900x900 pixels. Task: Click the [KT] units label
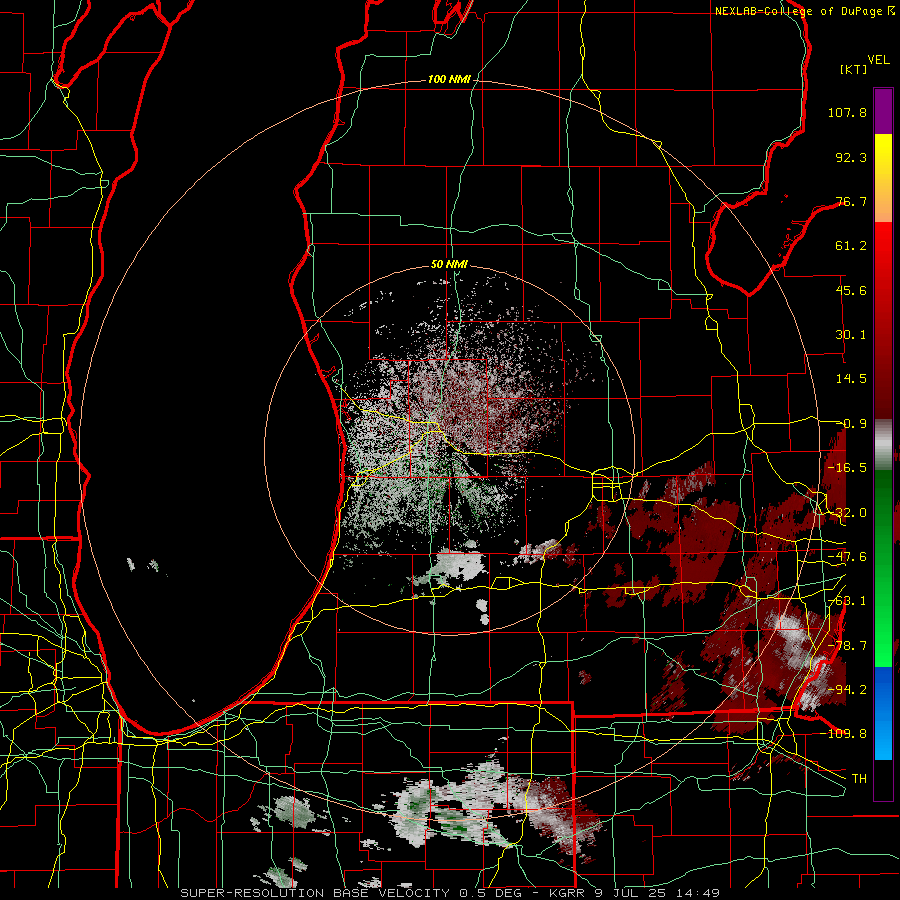tap(854, 69)
